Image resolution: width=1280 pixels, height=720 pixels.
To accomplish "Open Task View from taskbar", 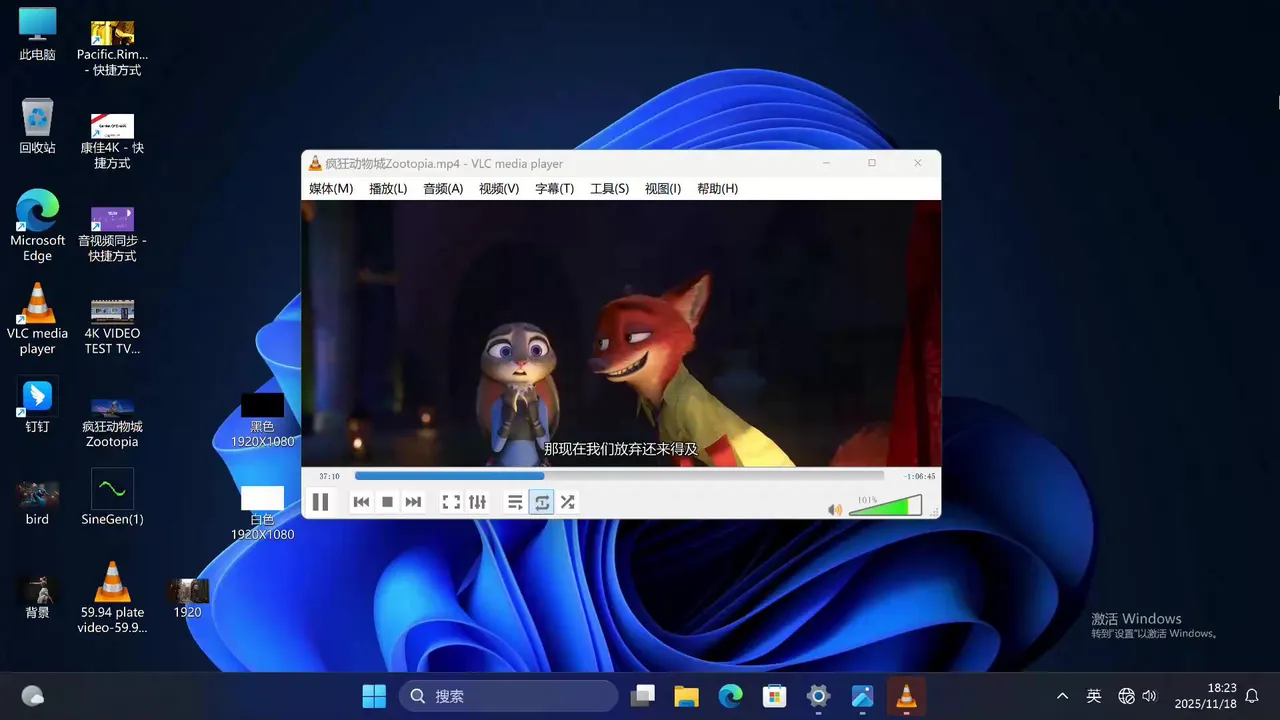I will coord(643,696).
